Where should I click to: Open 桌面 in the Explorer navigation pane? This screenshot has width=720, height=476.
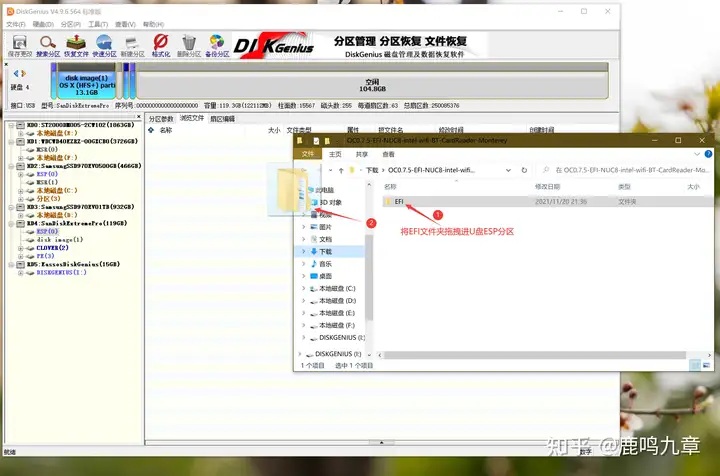(x=326, y=276)
